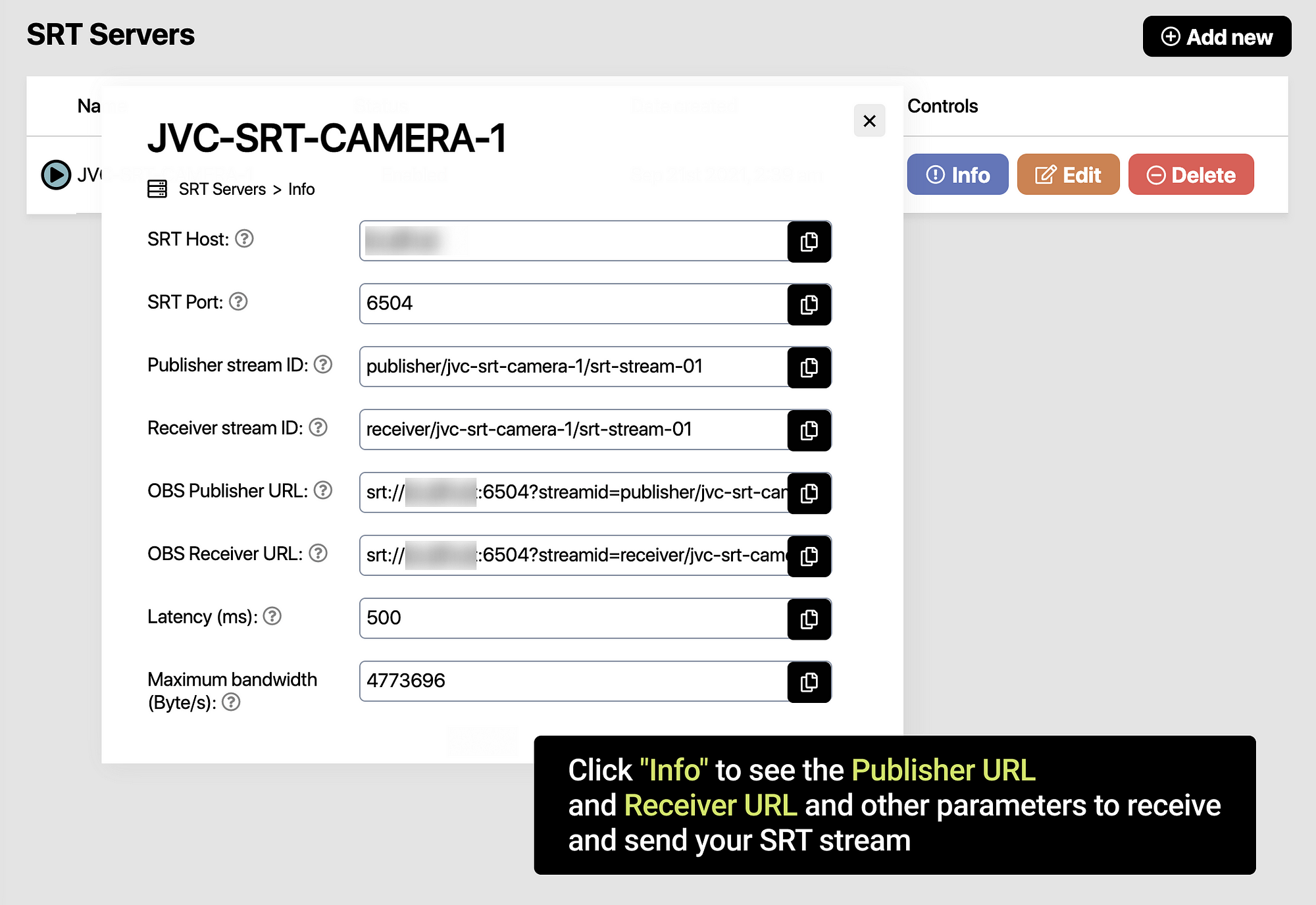The height and width of the screenshot is (905, 1316).
Task: Click the red Delete button
Action: click(1191, 174)
